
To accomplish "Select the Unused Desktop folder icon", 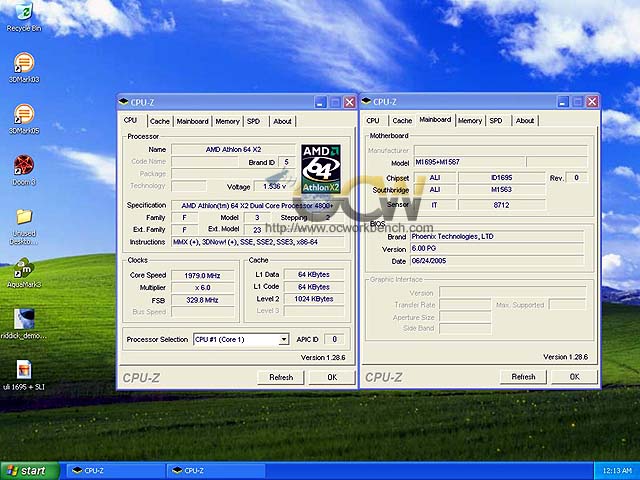I will click(x=24, y=226).
